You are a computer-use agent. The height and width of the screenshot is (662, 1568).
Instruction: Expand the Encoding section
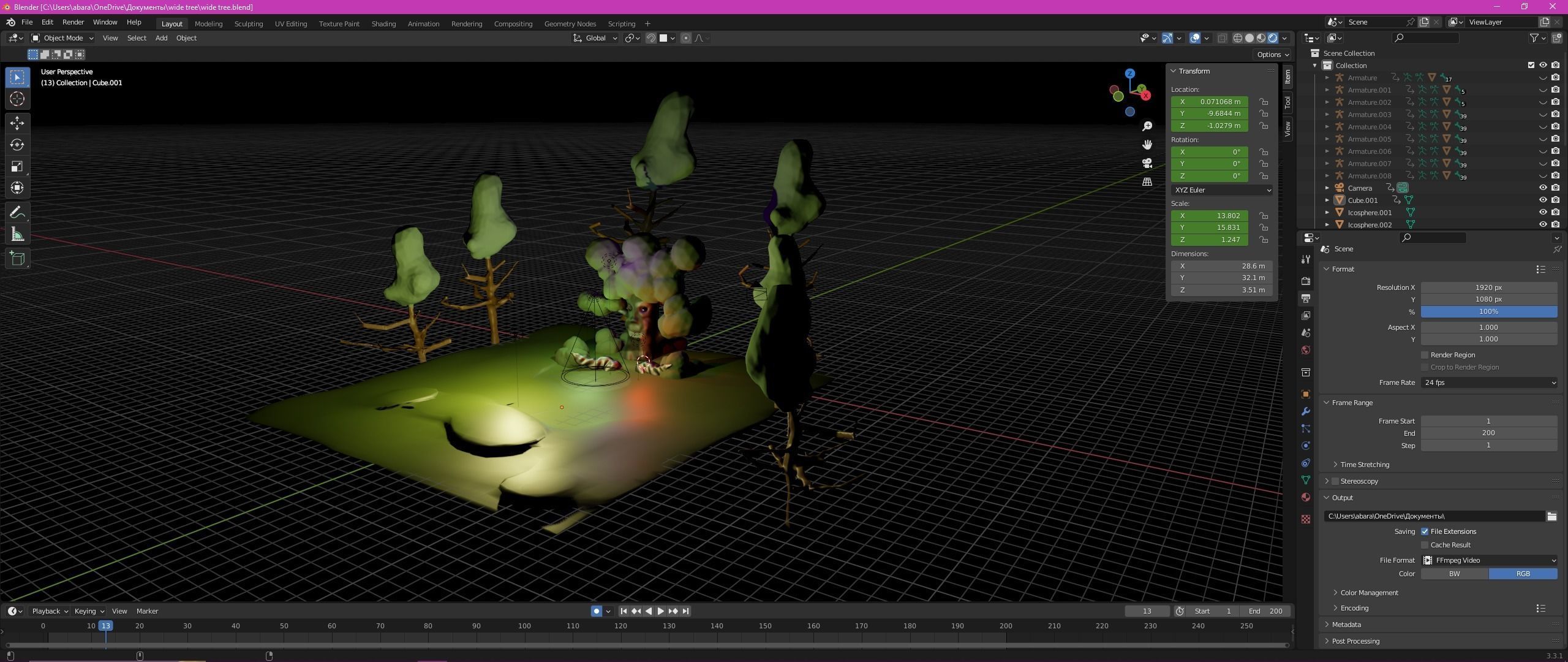point(1354,608)
